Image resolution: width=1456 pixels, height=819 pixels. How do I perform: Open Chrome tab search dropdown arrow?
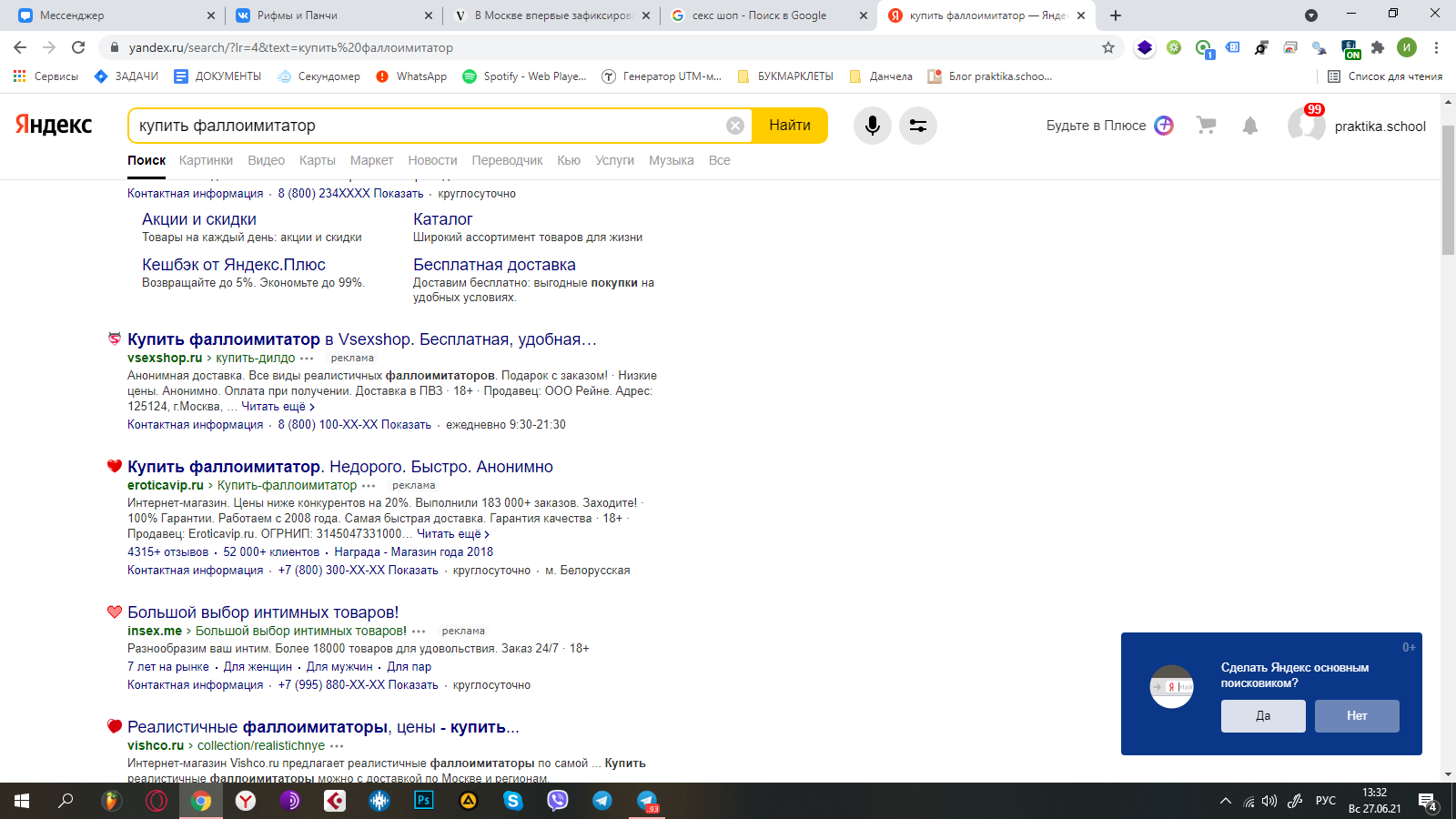tap(1311, 15)
